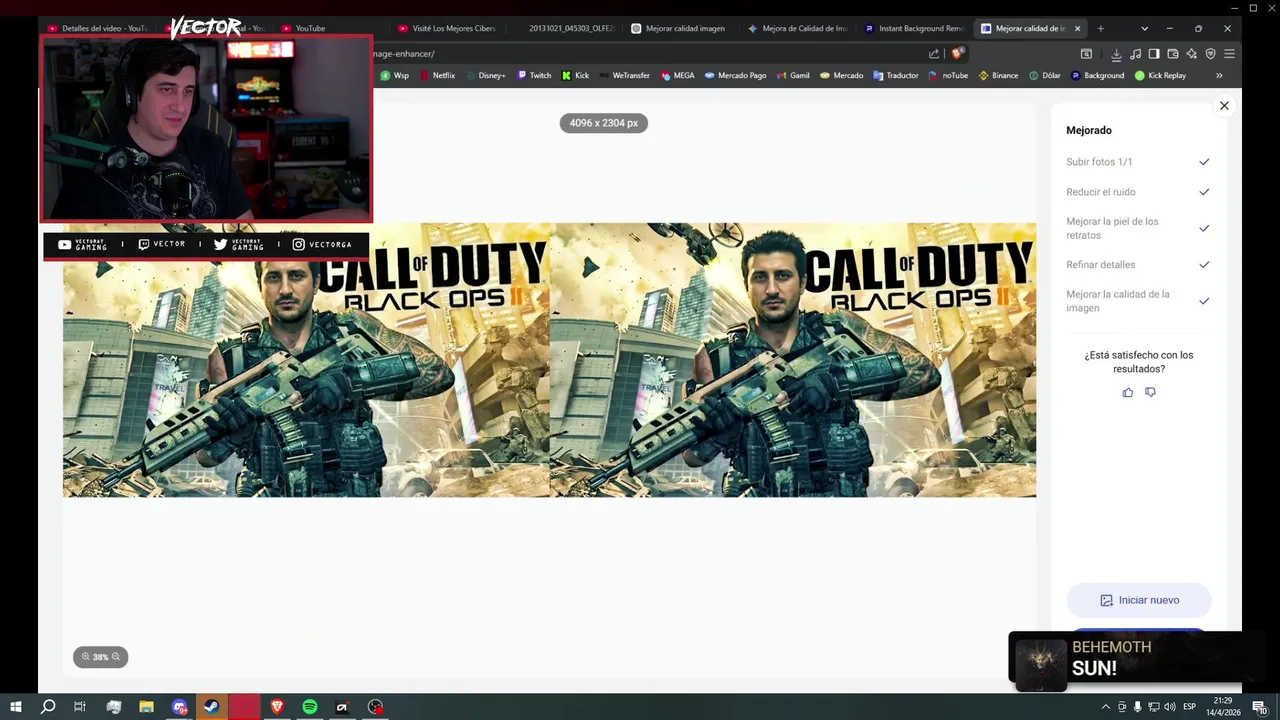
Task: Open the browser downloads icon
Action: pos(1116,54)
